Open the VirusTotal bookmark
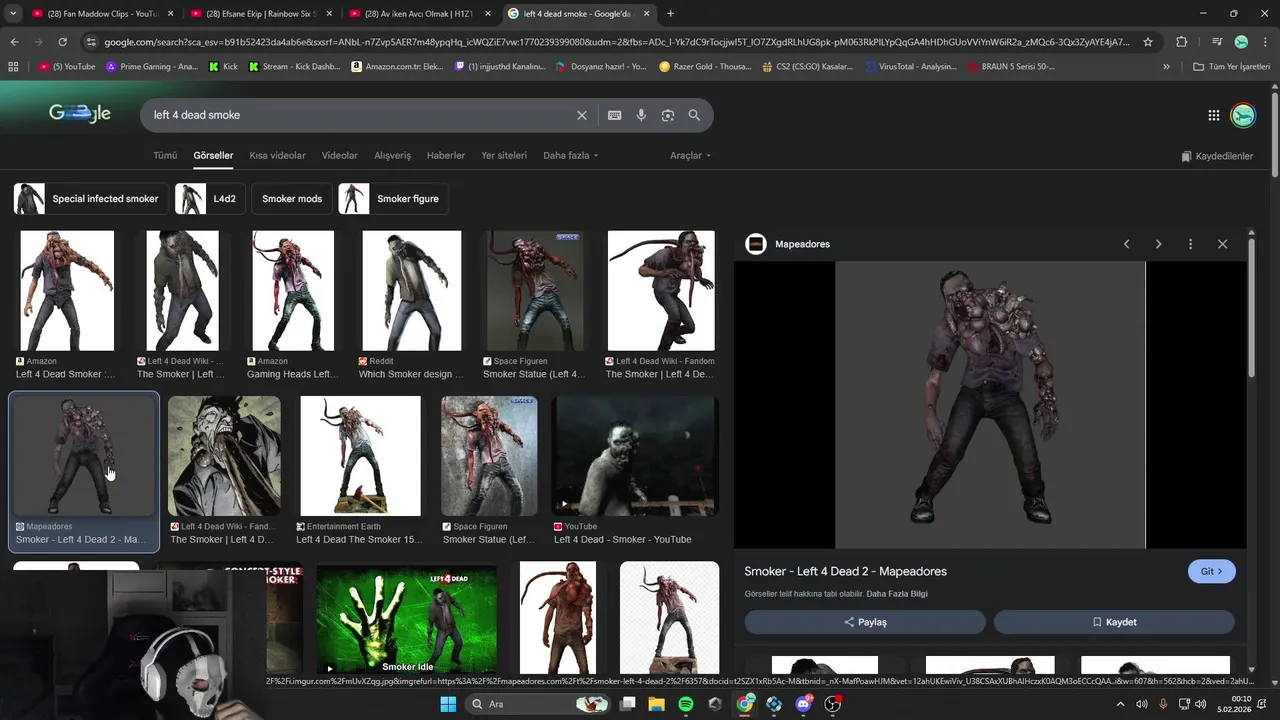The height and width of the screenshot is (720, 1280). [x=910, y=66]
